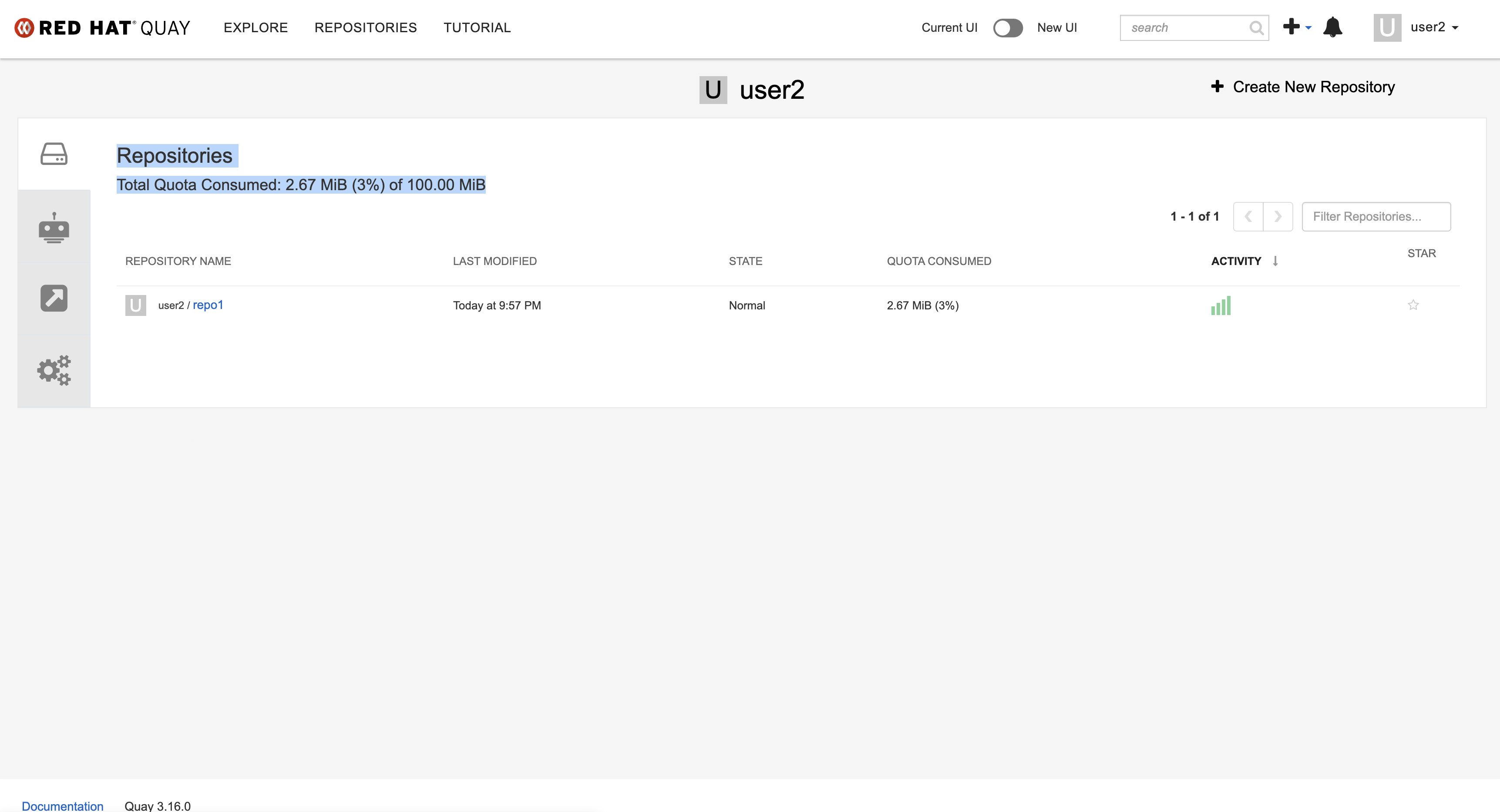Image resolution: width=1500 pixels, height=812 pixels.
Task: View repo1 activity bars indicator
Action: click(x=1221, y=305)
